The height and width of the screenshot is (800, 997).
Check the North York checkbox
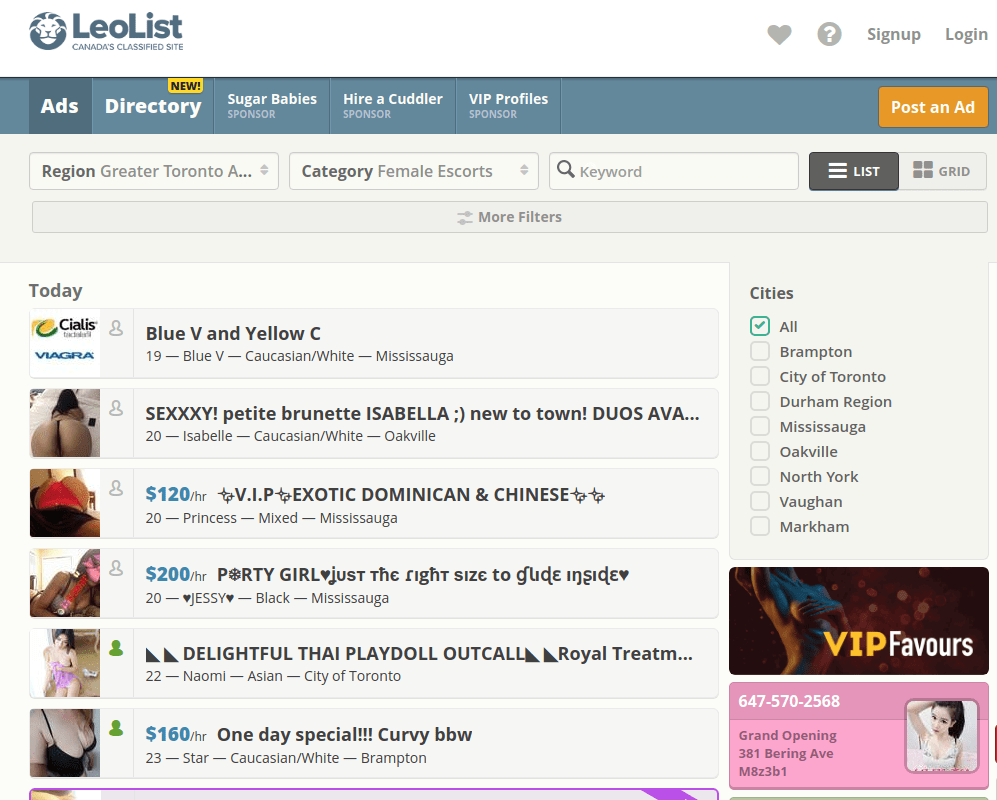760,476
